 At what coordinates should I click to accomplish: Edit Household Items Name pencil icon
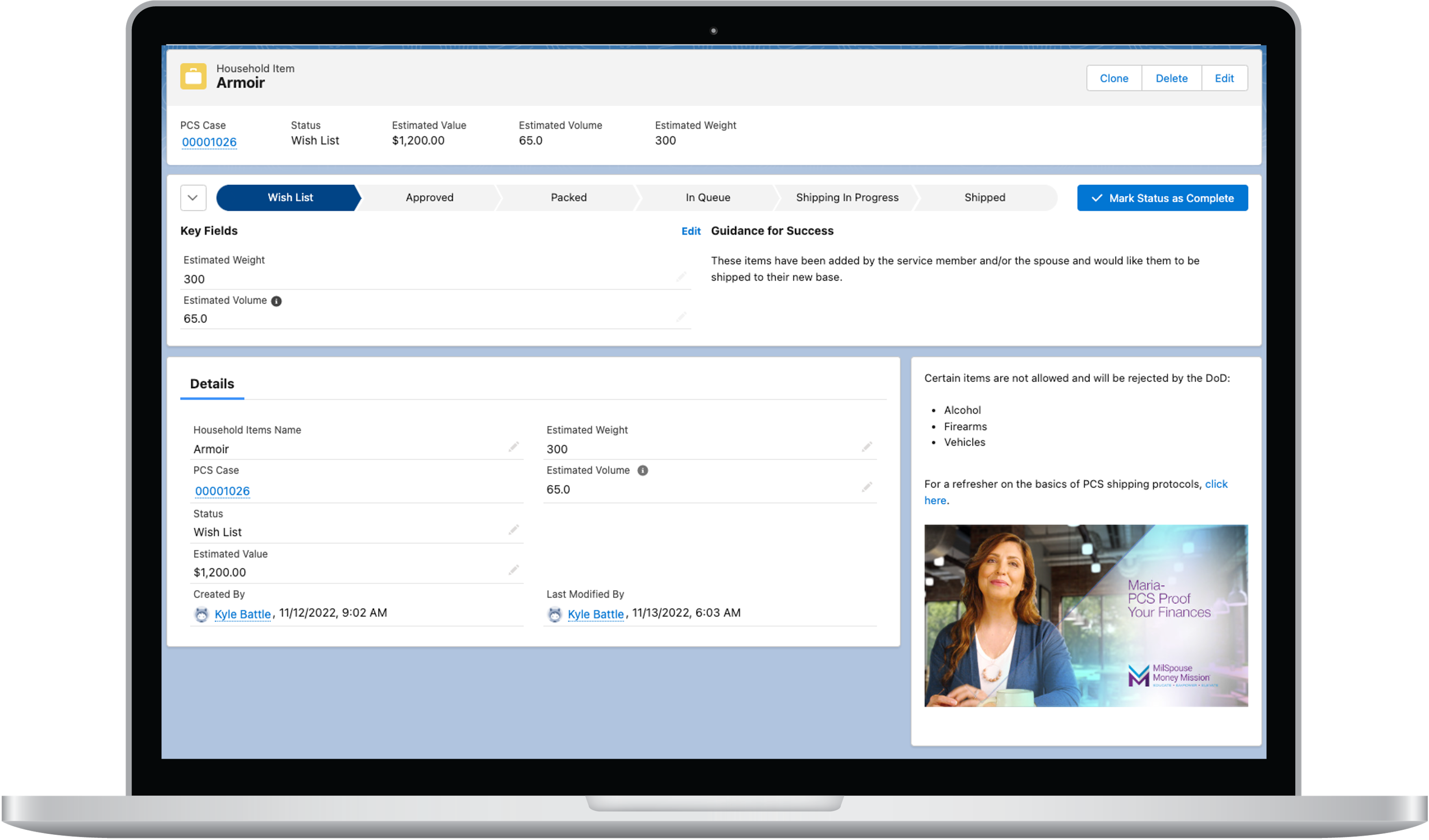coord(513,447)
